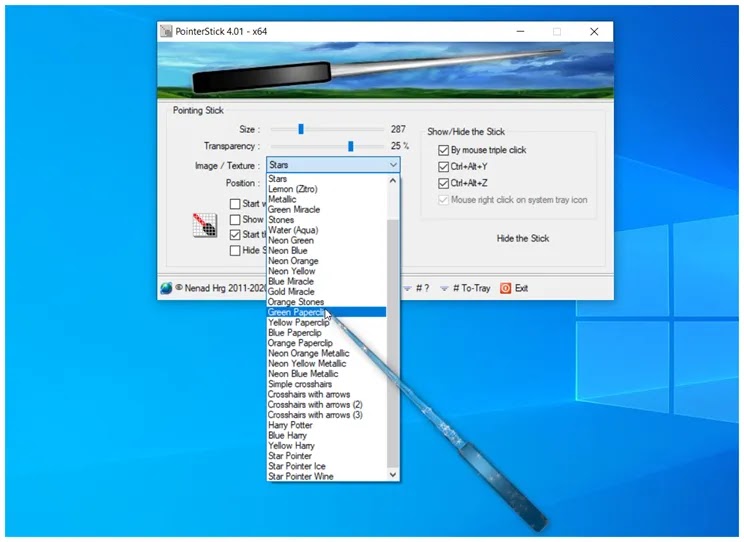Pick 'Neon Blue' texture
Screen dimensions: 744x542
pos(326,251)
